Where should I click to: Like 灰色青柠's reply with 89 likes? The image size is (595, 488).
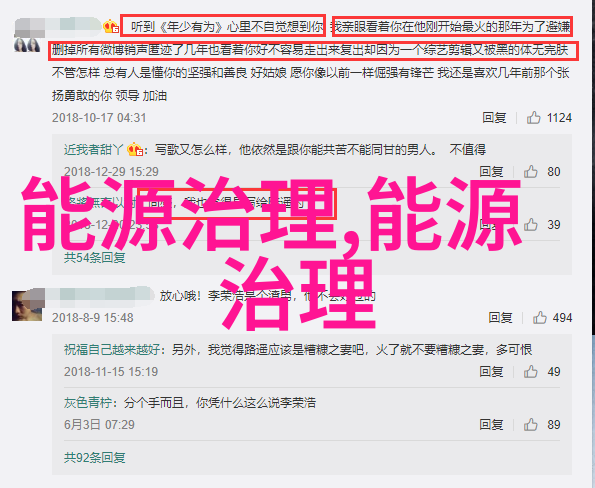(531, 425)
